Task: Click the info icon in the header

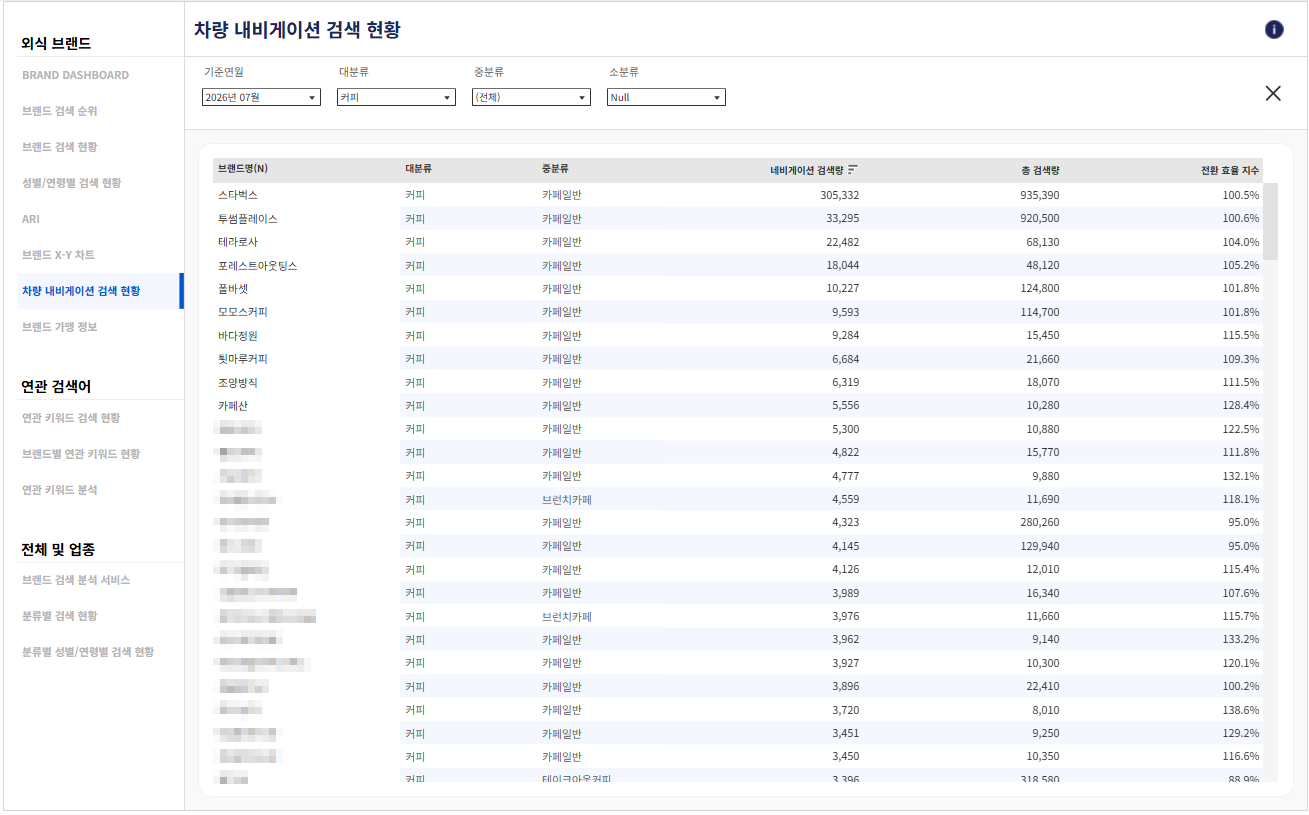Action: (x=1274, y=29)
